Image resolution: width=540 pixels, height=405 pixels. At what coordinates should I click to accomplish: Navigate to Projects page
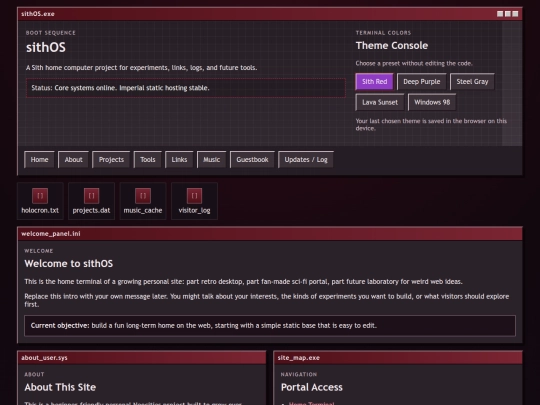(x=111, y=159)
